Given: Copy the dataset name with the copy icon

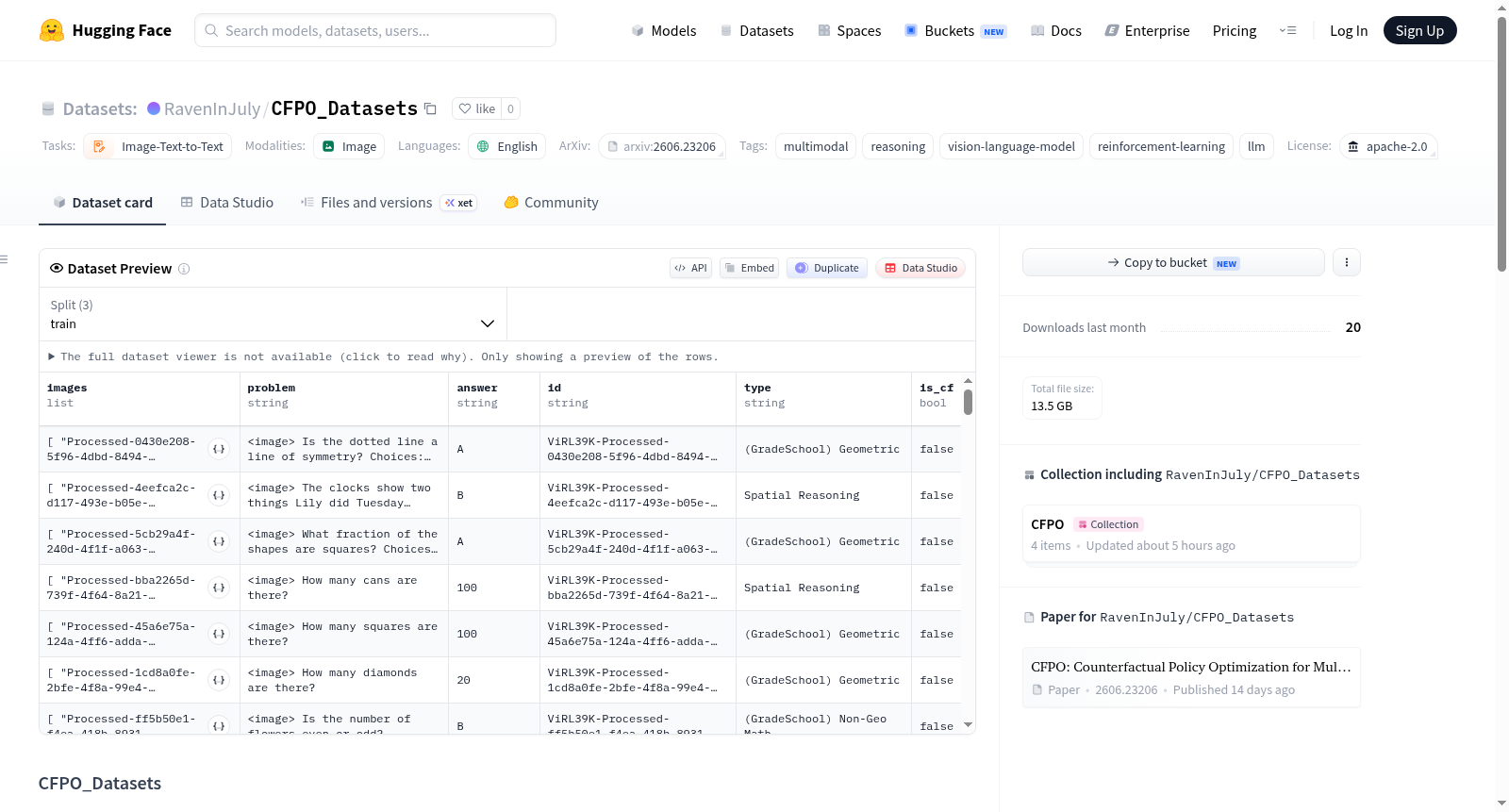Looking at the screenshot, I should pos(430,108).
